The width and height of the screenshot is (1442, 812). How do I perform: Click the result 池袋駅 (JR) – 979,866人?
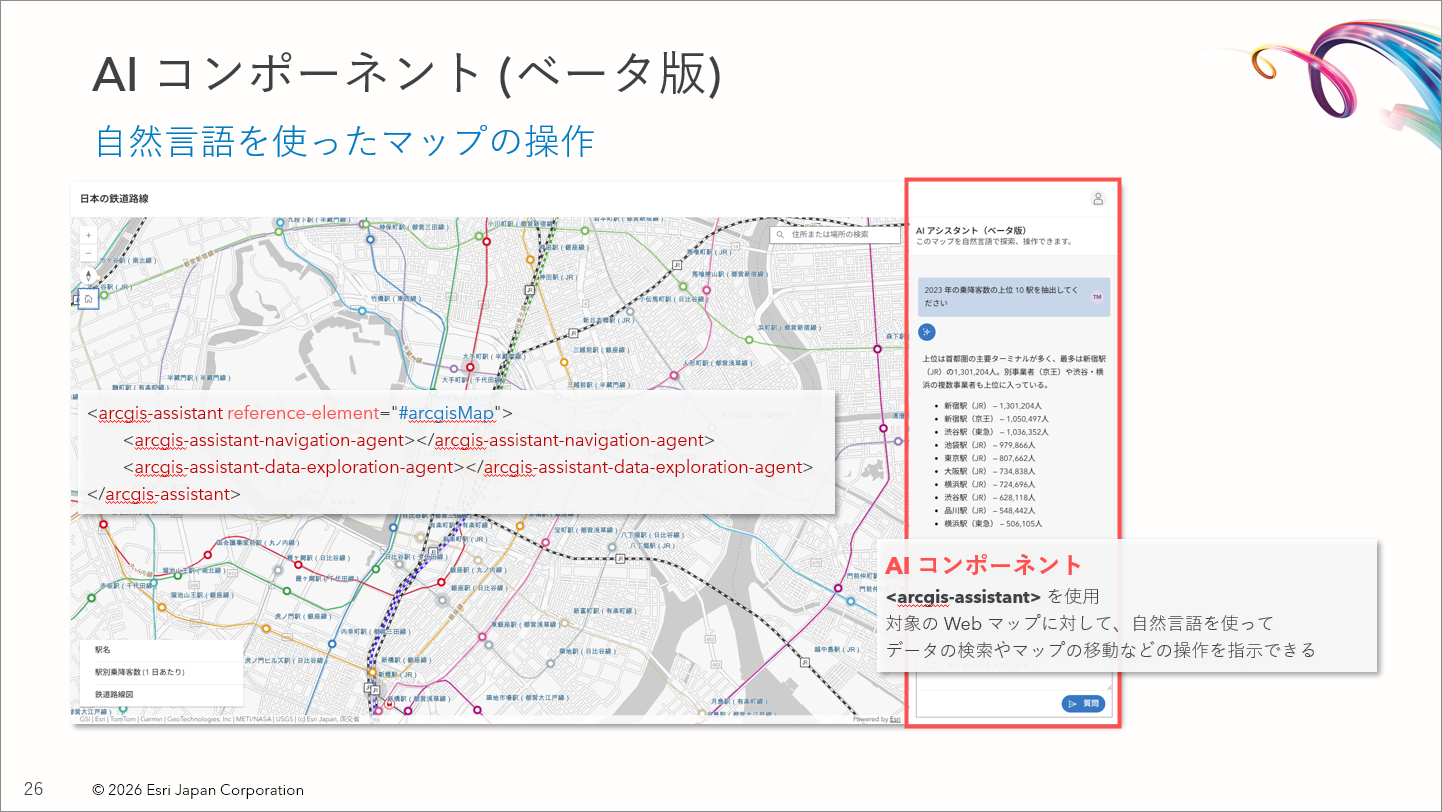pyautogui.click(x=989, y=445)
